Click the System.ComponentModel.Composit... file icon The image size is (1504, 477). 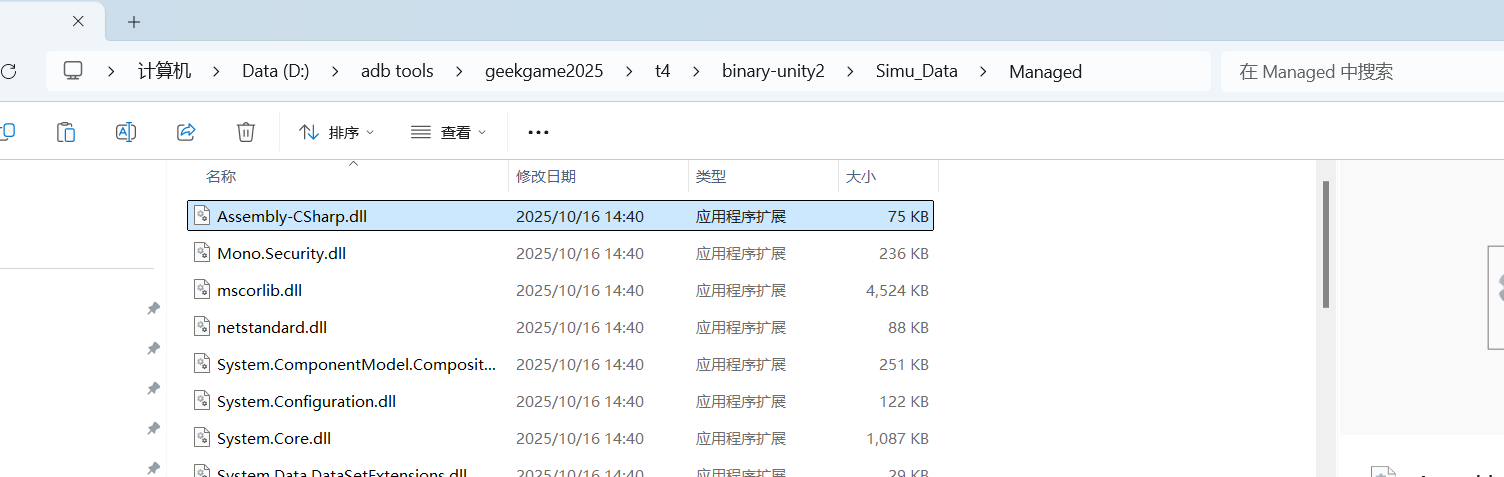pyautogui.click(x=201, y=364)
